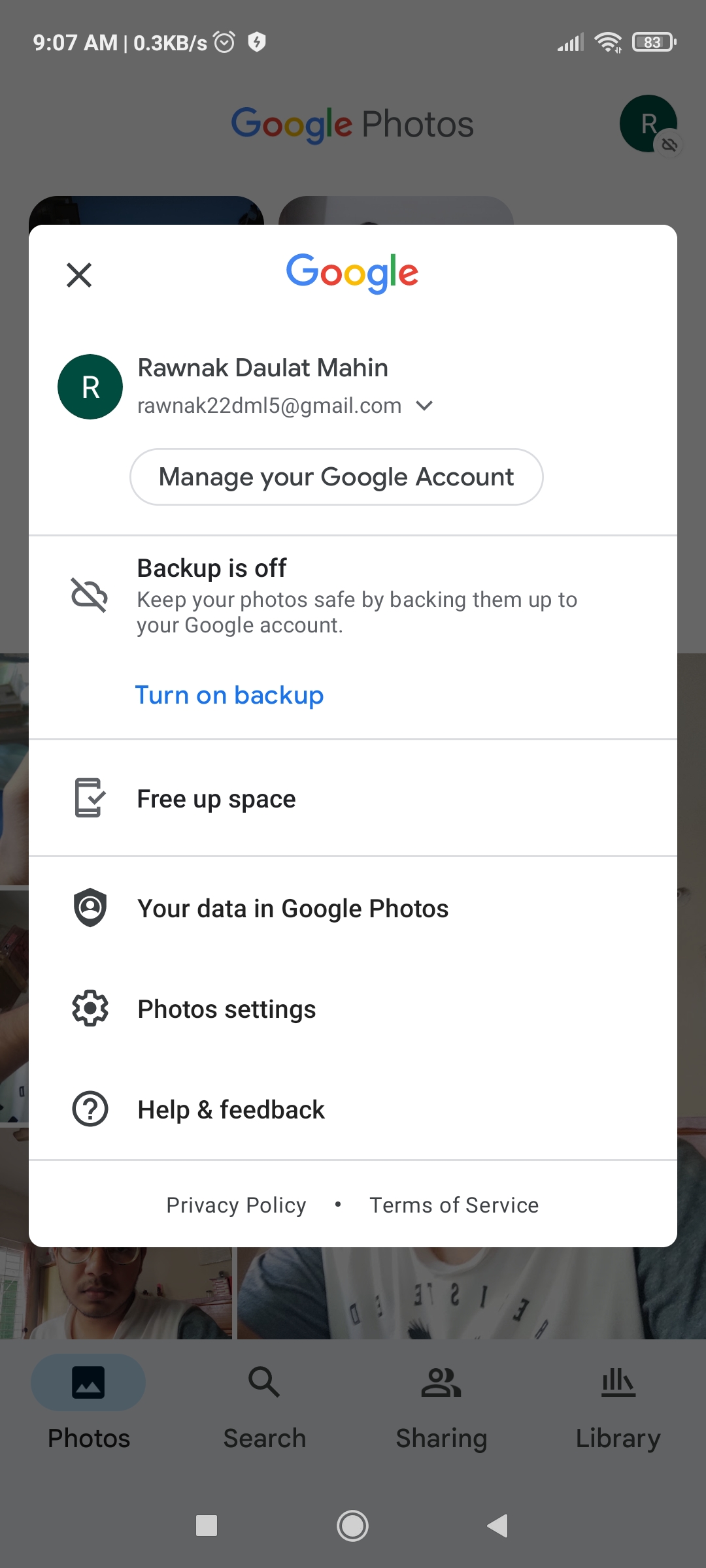The image size is (706, 1568).
Task: Tap the green R profile avatar in dialog
Action: (x=90, y=387)
